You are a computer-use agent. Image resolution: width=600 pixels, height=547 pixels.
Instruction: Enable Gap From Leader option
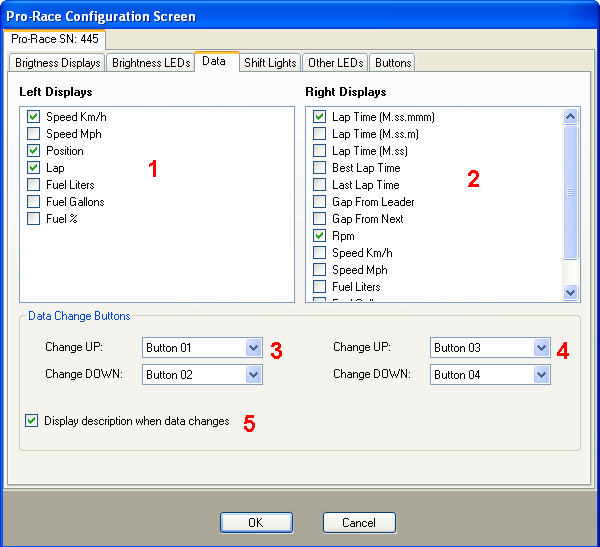click(320, 202)
